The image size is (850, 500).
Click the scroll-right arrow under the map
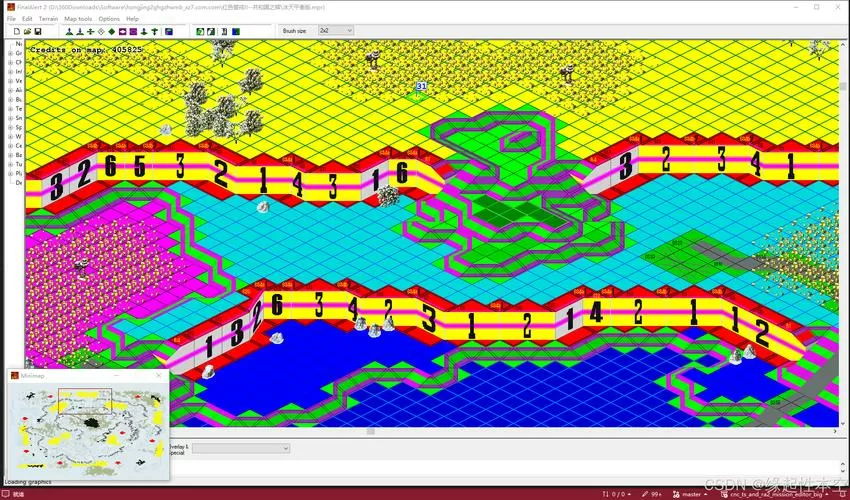click(835, 432)
